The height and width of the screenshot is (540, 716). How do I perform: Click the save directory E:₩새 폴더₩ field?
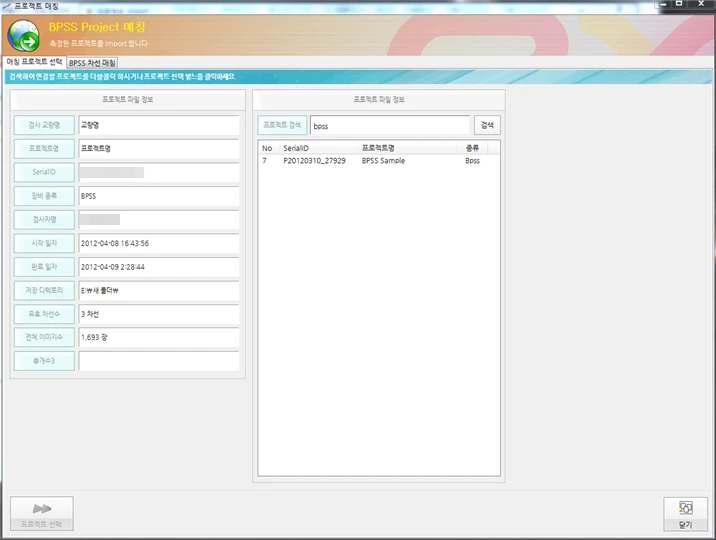pos(159,290)
